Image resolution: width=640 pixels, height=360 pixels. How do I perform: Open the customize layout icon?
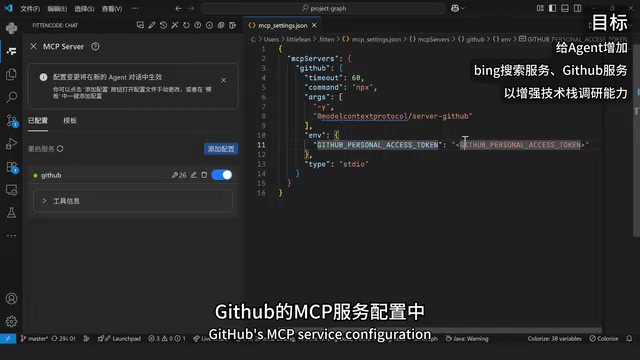click(540, 8)
